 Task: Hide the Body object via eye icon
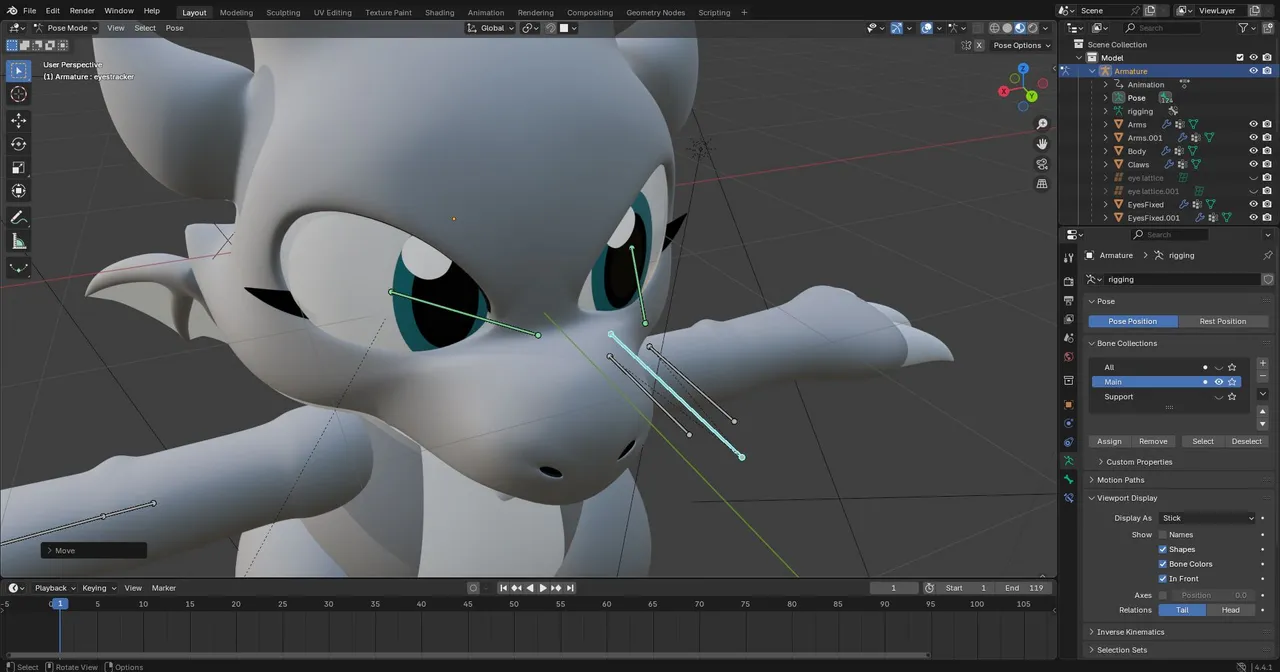(1253, 151)
